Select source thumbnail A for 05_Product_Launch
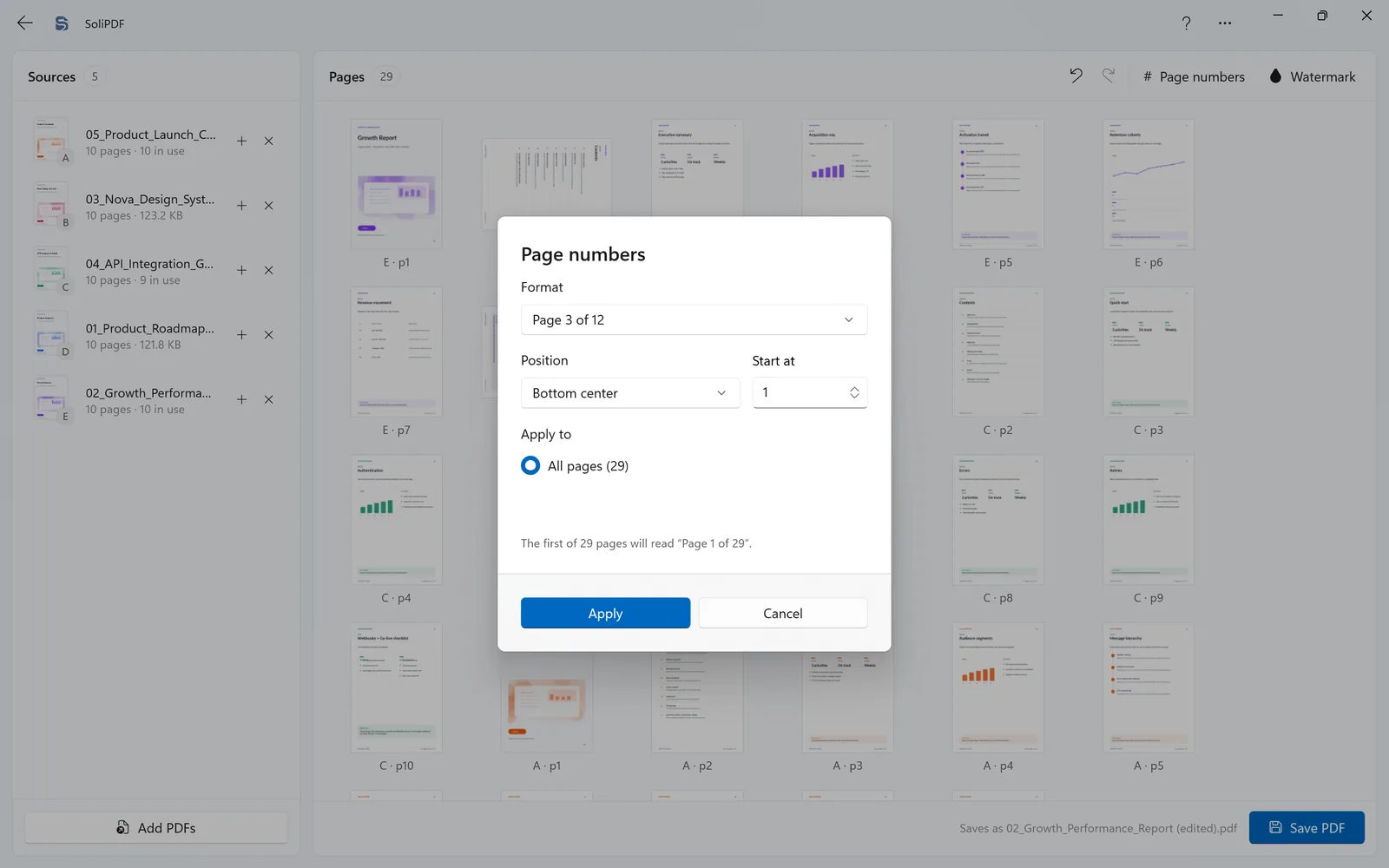This screenshot has width=1389, height=868. pos(52,141)
